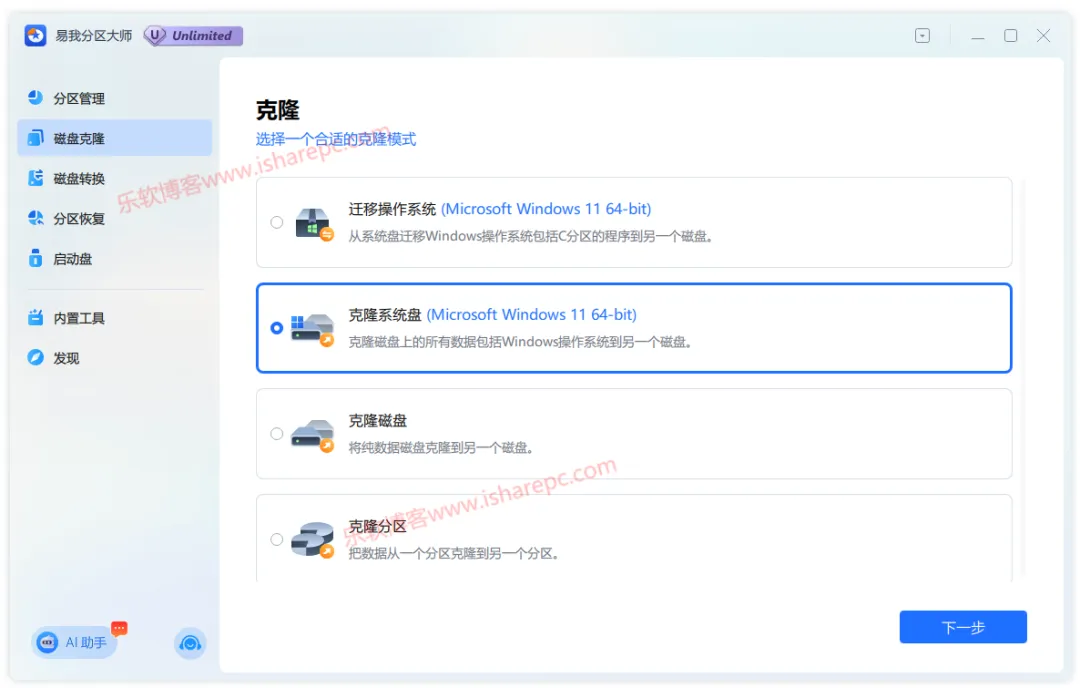Close the 易我分区大师 window

pyautogui.click(x=1043, y=35)
